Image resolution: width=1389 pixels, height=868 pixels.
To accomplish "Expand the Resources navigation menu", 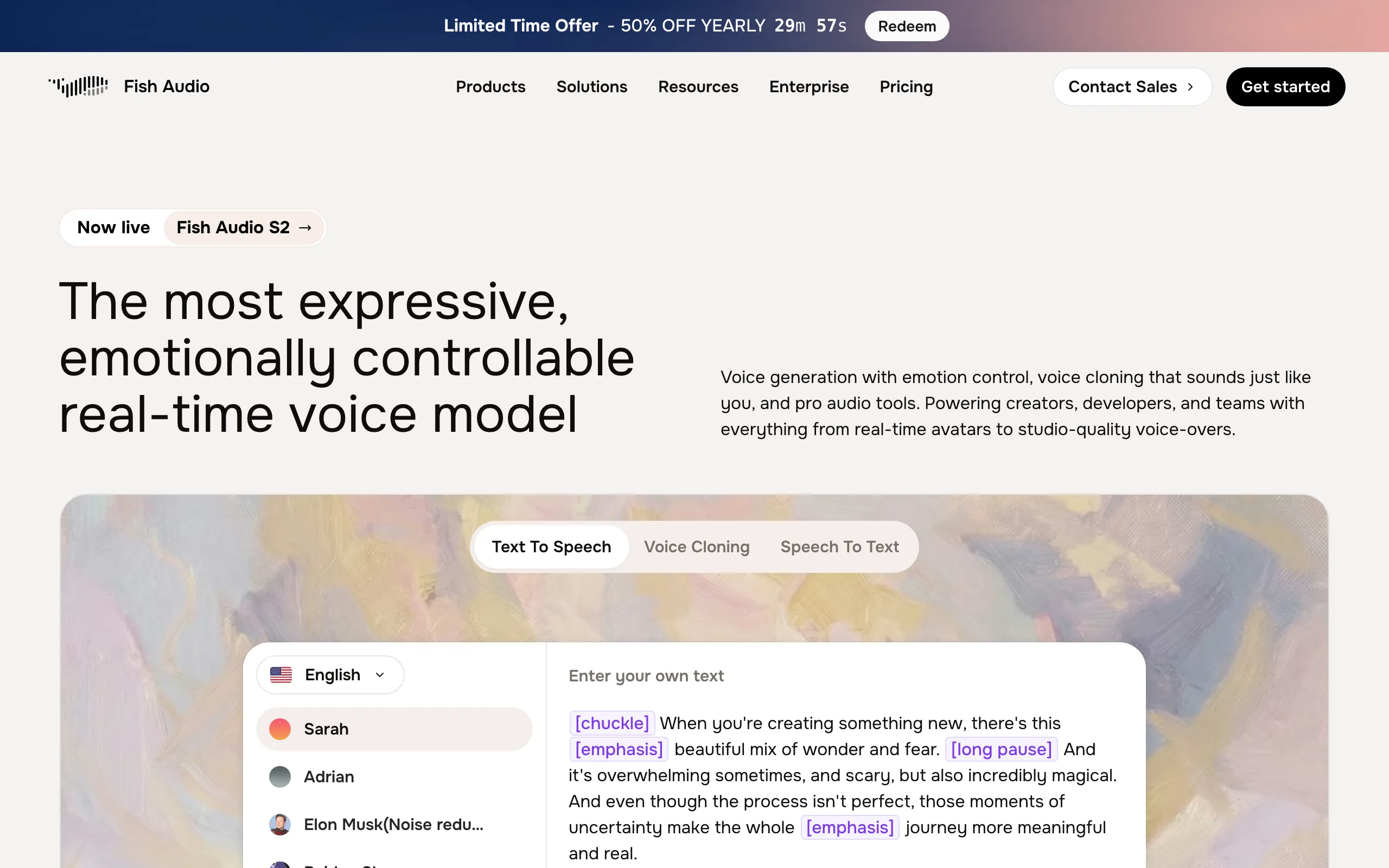I will [698, 87].
